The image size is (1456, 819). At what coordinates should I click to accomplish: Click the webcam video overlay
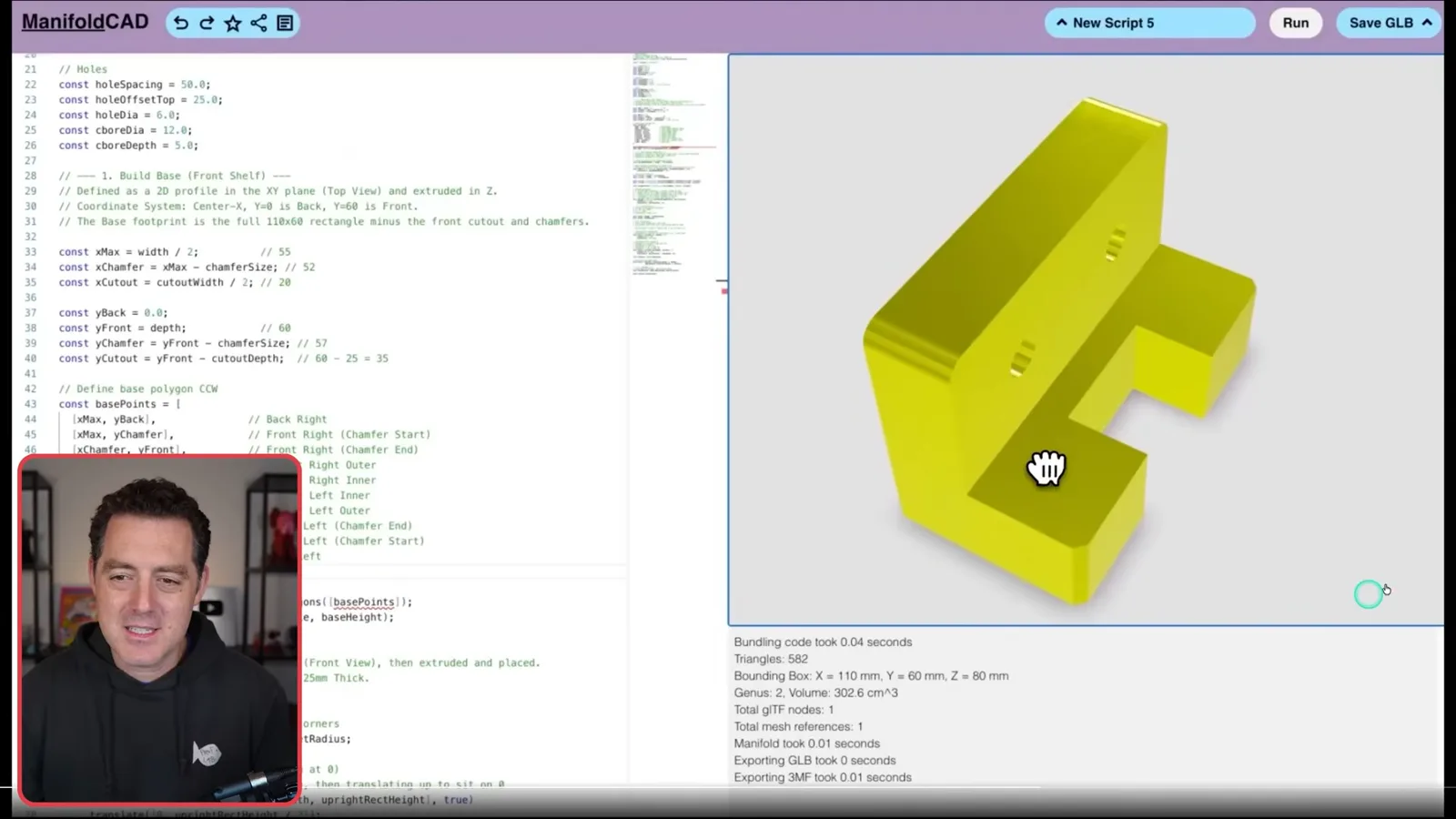click(x=159, y=629)
